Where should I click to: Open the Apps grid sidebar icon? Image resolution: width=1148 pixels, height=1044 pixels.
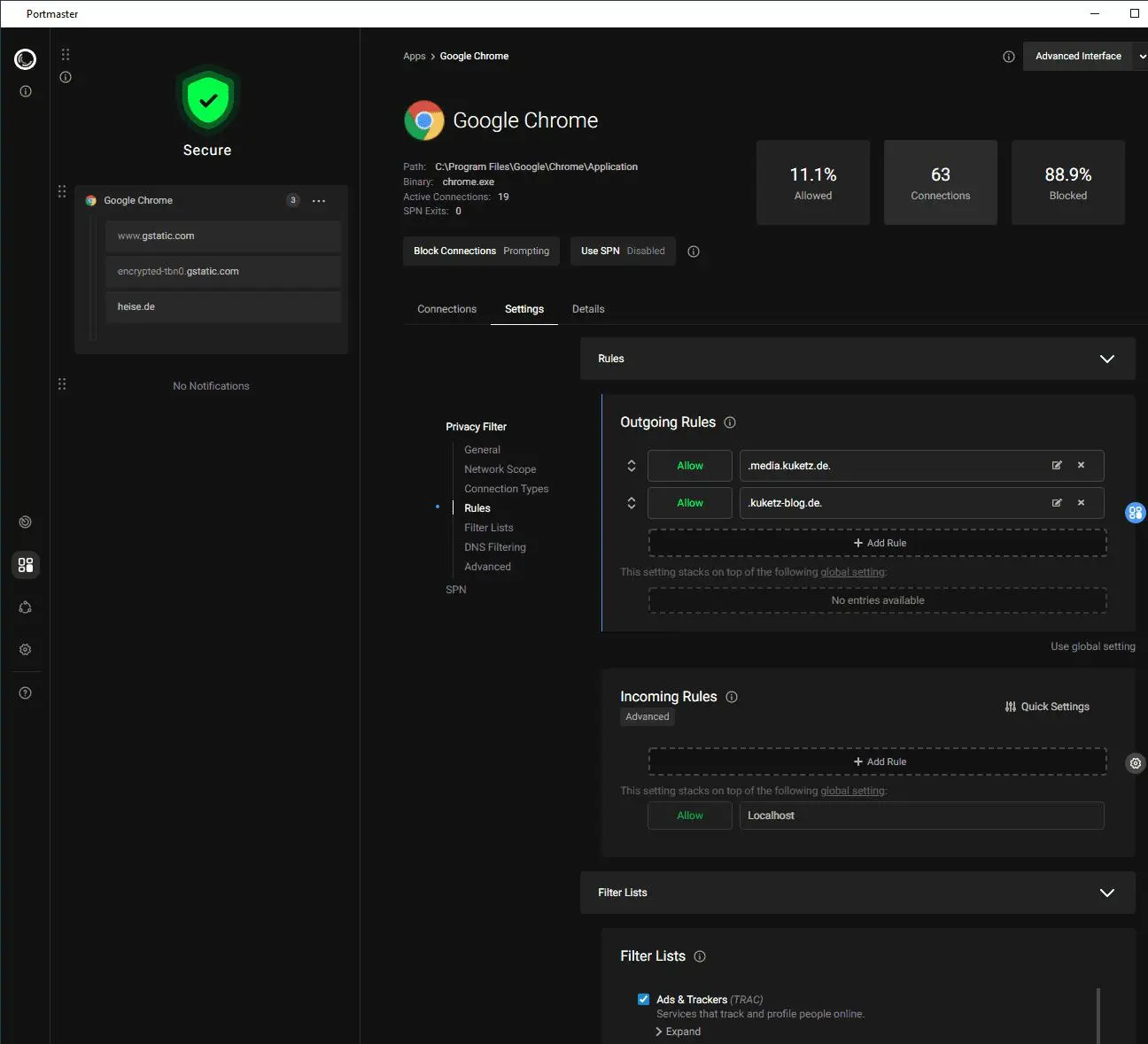[26, 565]
